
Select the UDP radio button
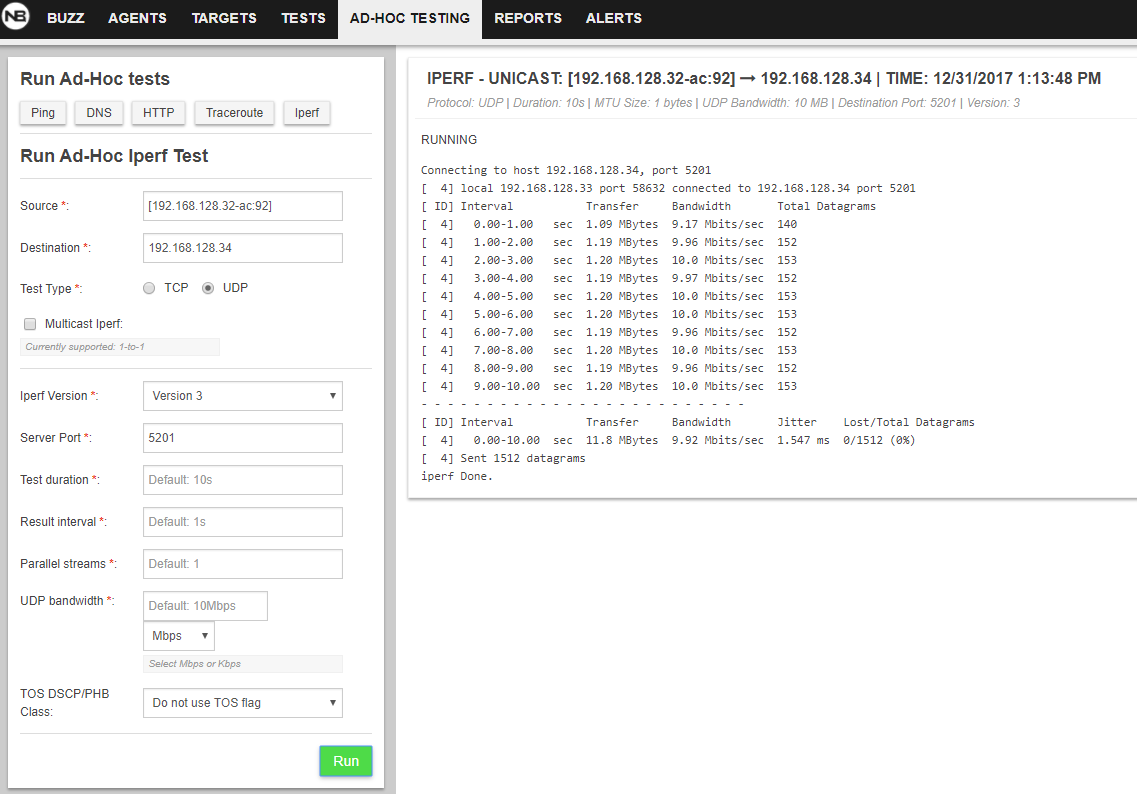[x=208, y=288]
